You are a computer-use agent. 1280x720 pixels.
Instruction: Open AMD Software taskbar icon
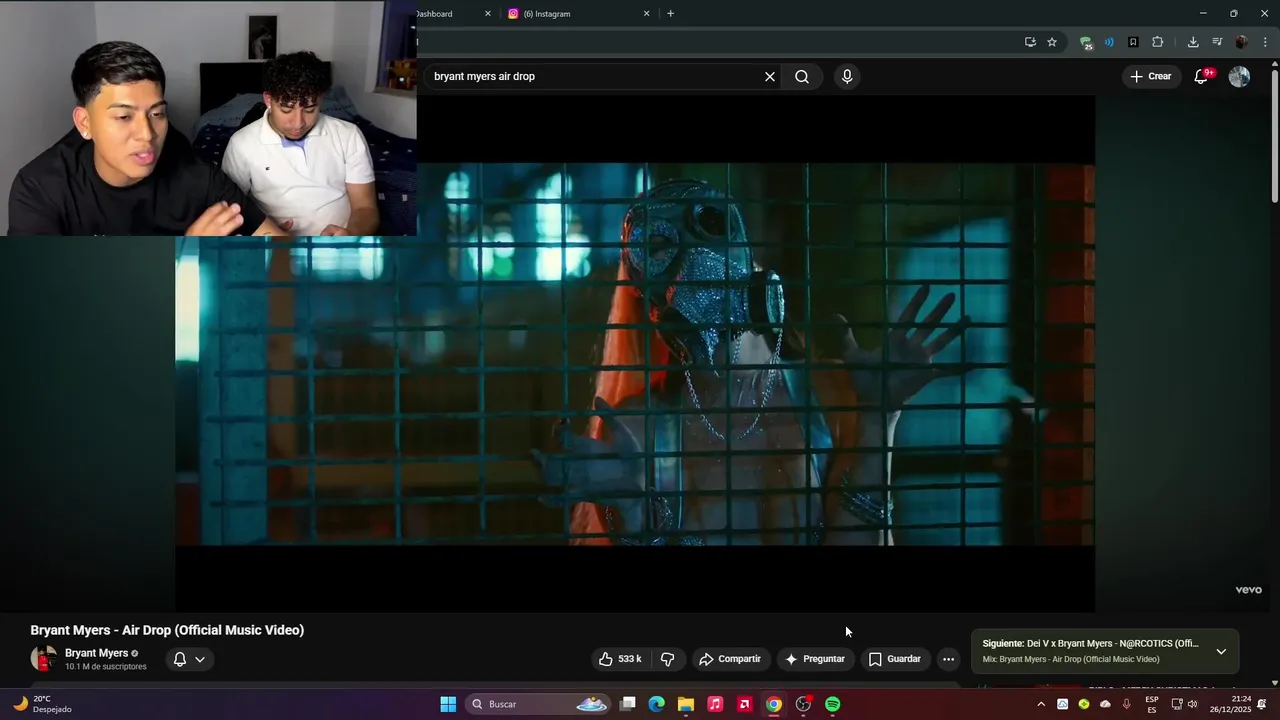point(744,704)
